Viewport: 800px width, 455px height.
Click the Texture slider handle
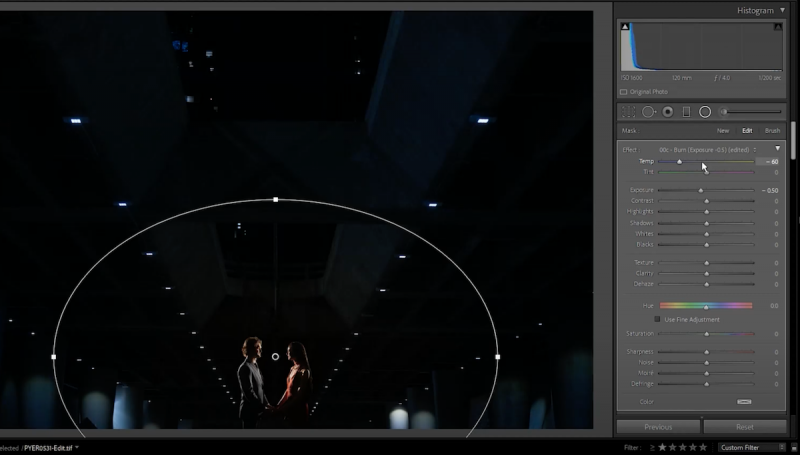pos(707,263)
